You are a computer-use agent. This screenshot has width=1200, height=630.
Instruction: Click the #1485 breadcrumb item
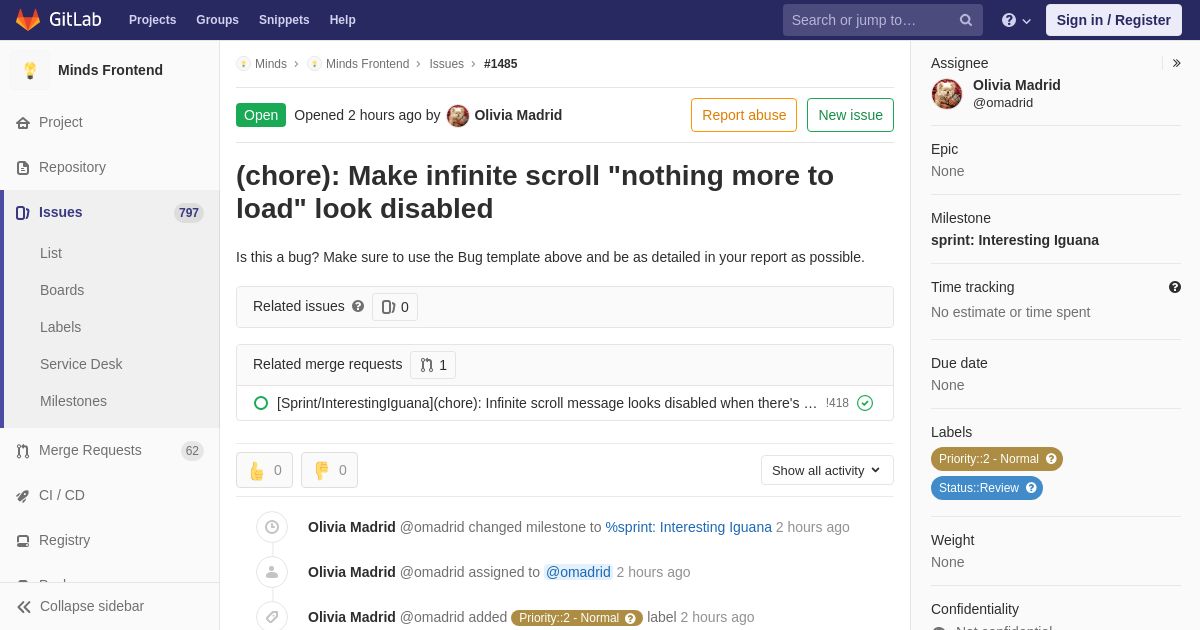501,64
